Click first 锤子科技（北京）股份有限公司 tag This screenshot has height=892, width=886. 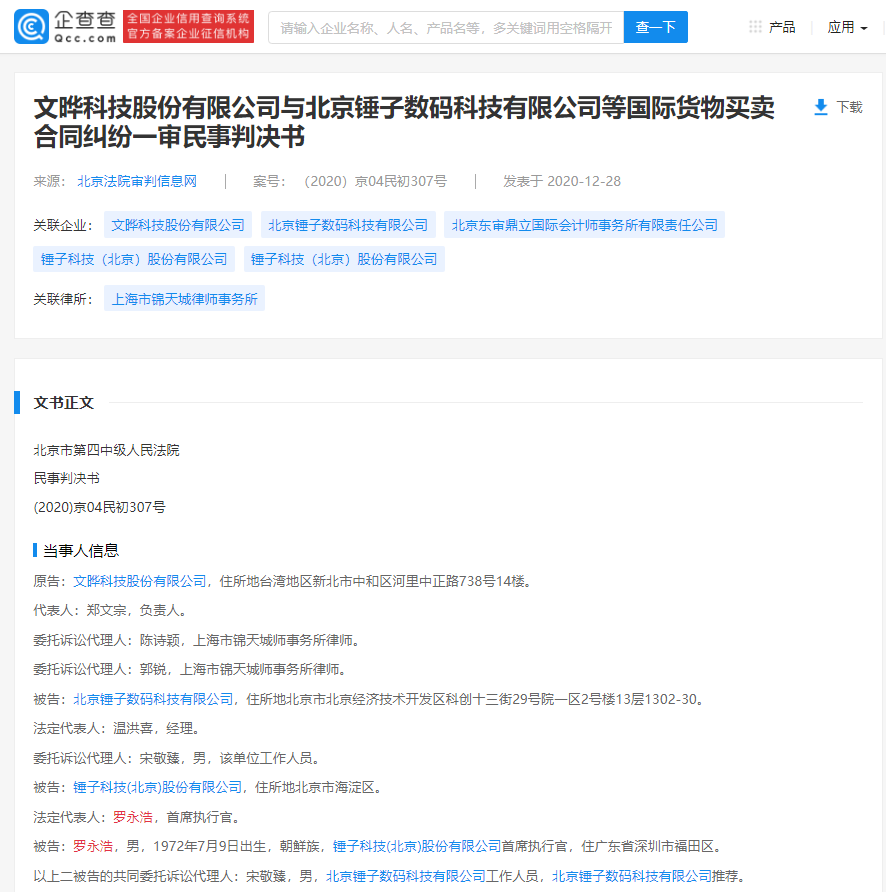(134, 259)
